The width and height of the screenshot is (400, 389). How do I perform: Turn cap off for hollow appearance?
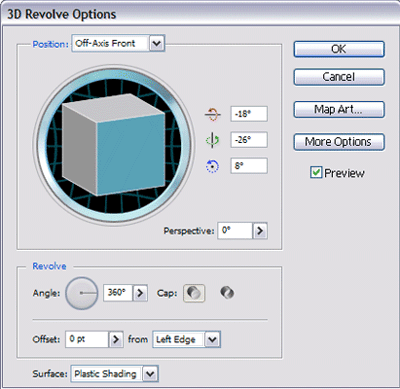pyautogui.click(x=227, y=293)
